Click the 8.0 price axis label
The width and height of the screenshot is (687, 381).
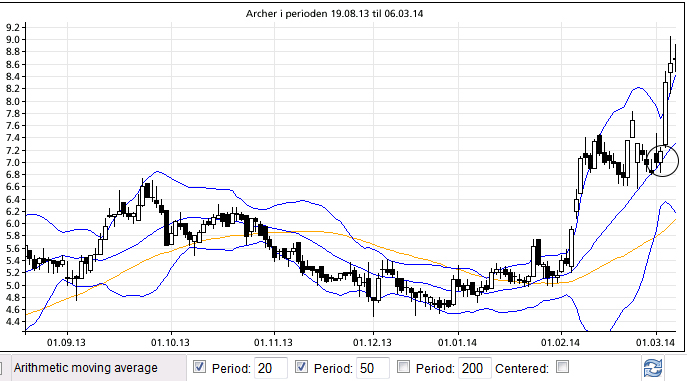coord(13,102)
